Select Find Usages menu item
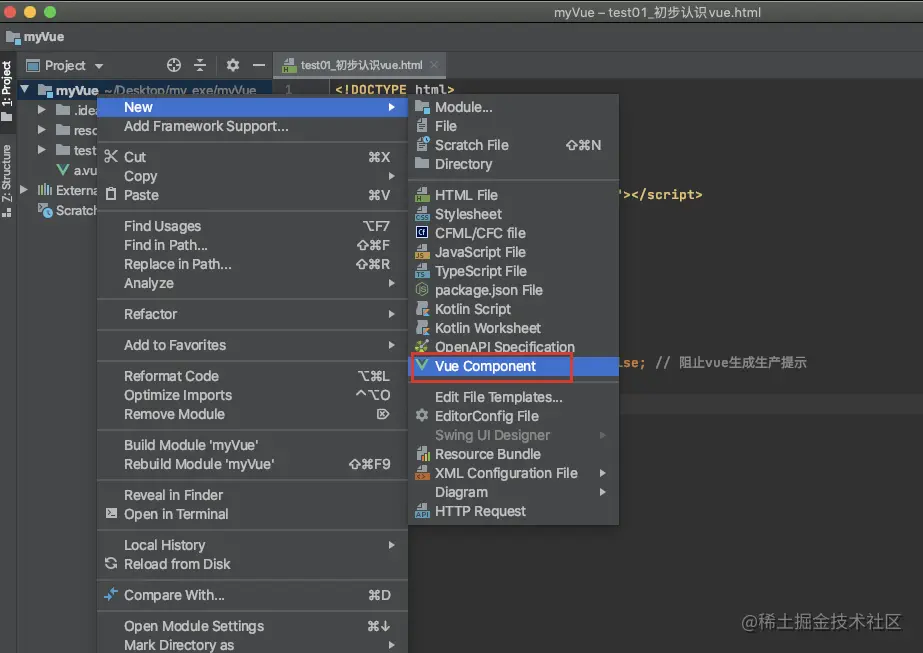 [x=253, y=226]
